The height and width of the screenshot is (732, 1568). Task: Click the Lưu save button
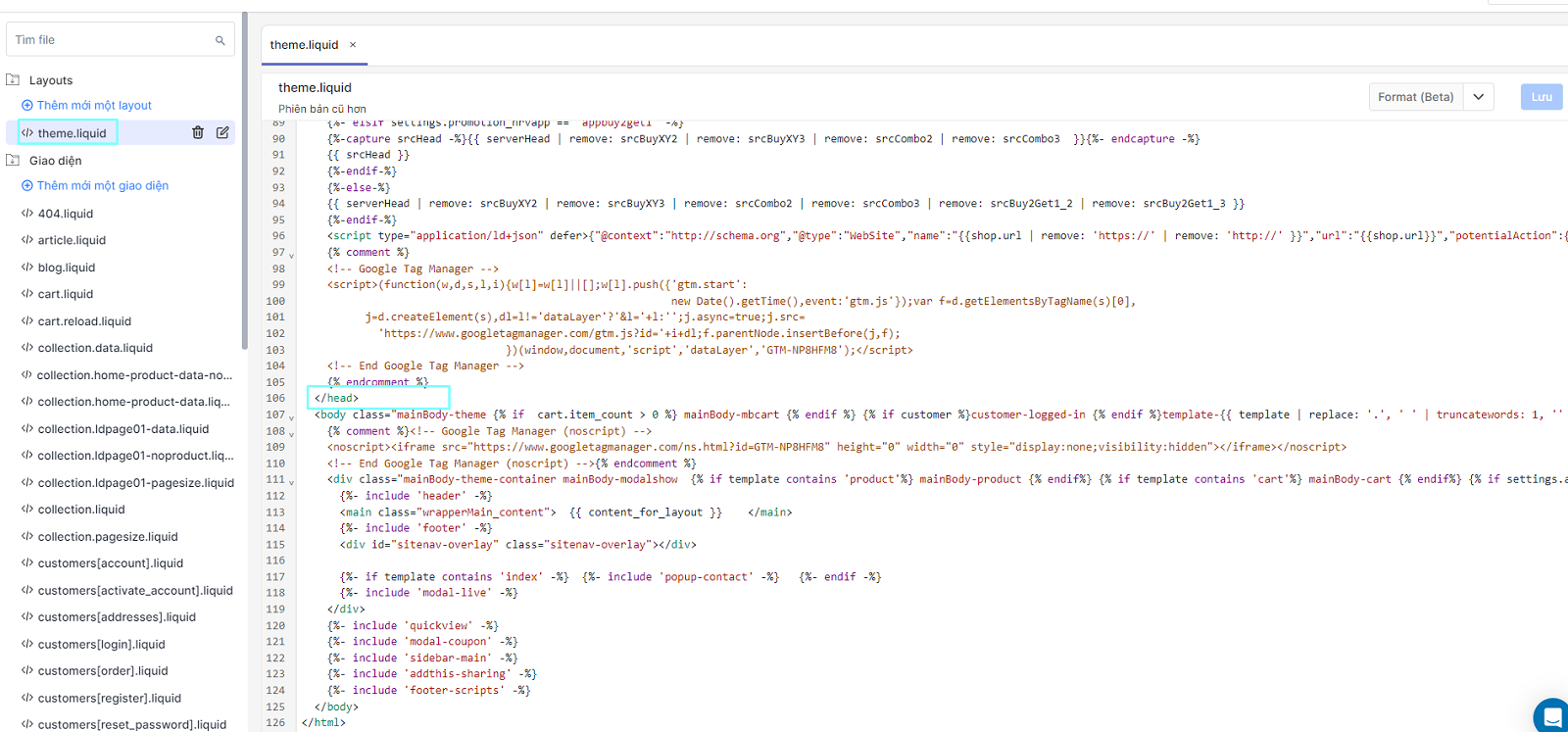(x=1541, y=97)
